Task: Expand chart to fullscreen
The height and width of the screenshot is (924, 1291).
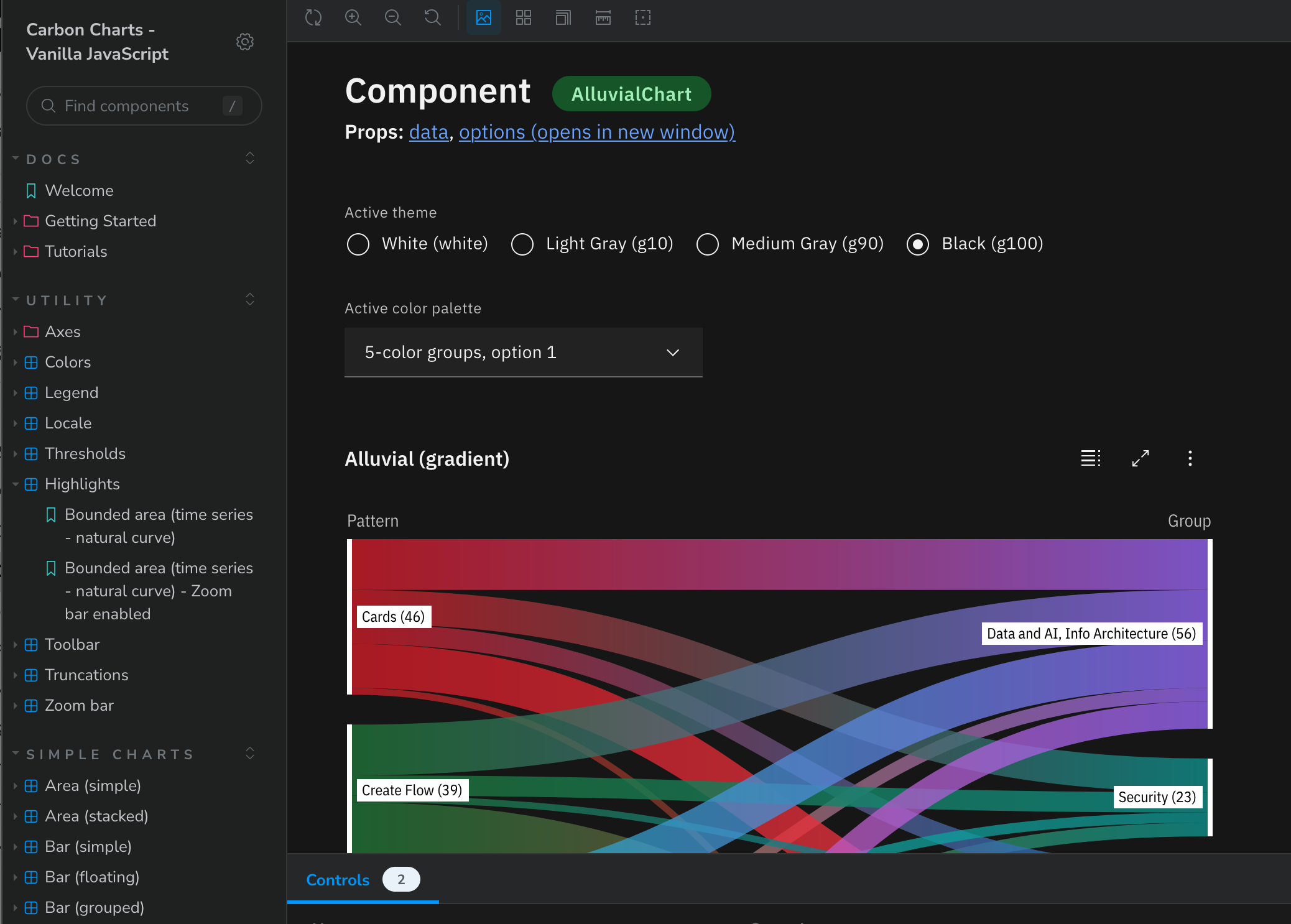Action: click(1141, 458)
